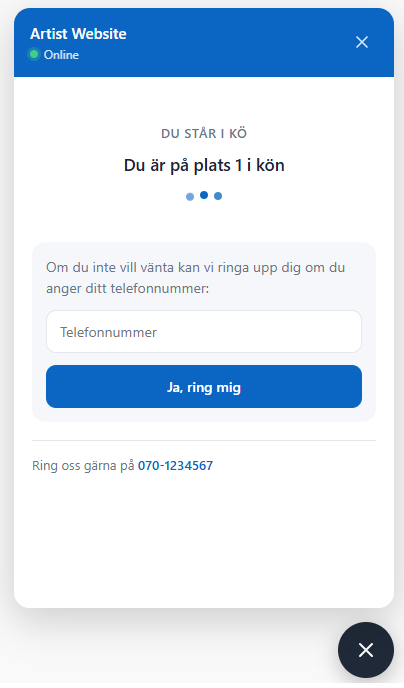
Task: Click the dark round floating close button
Action: pos(366,650)
